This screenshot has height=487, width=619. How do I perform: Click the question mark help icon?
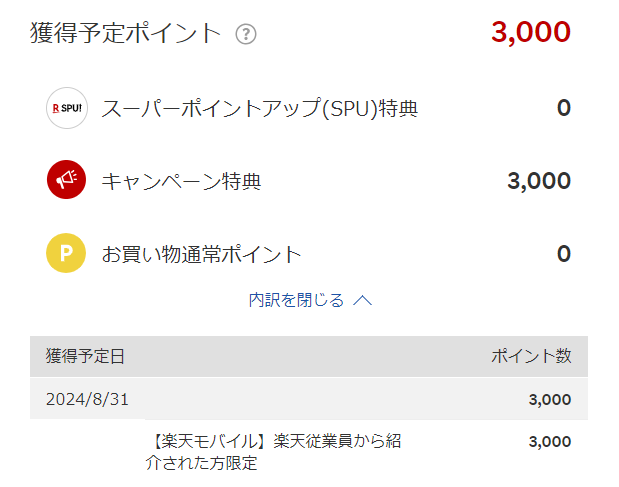pyautogui.click(x=246, y=34)
